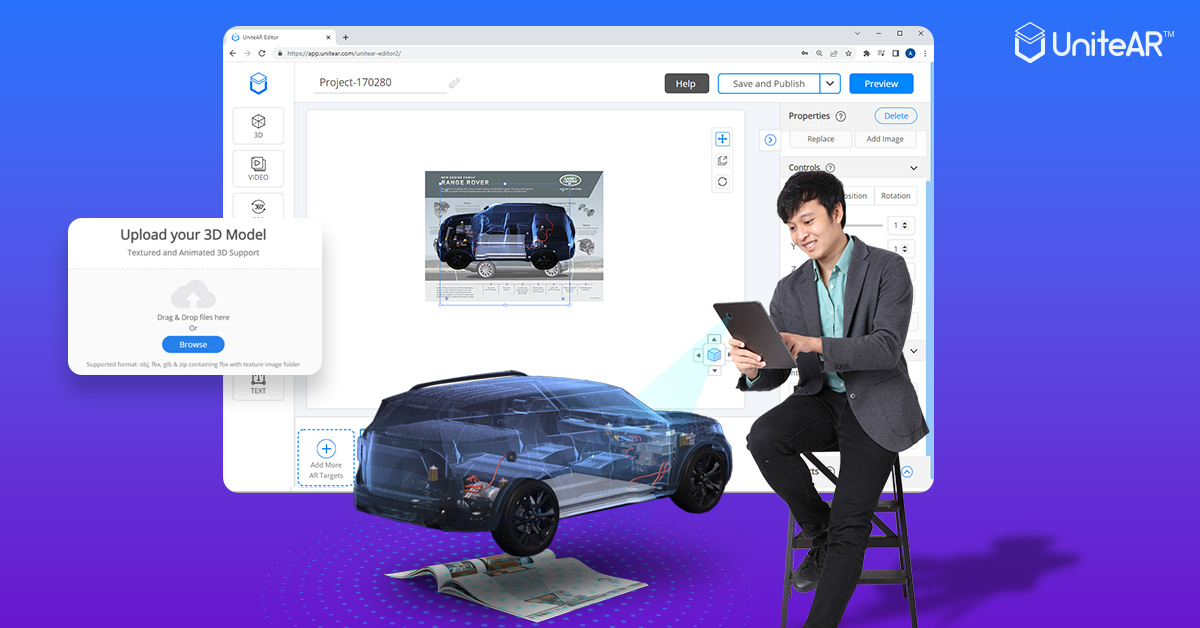This screenshot has width=1200, height=628.
Task: Open a new browser tab
Action: click(346, 37)
